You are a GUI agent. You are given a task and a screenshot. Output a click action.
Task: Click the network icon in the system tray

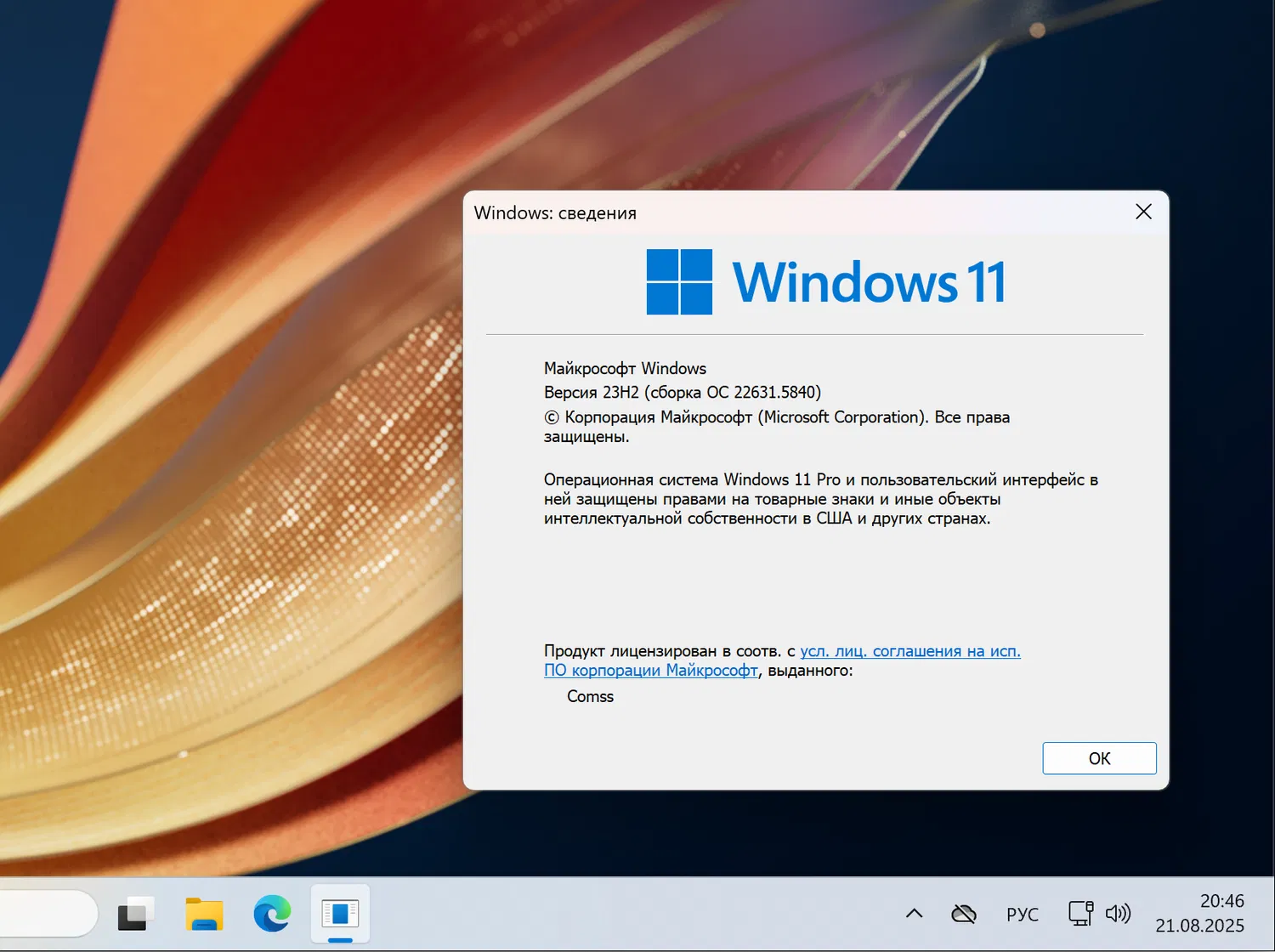1079,914
